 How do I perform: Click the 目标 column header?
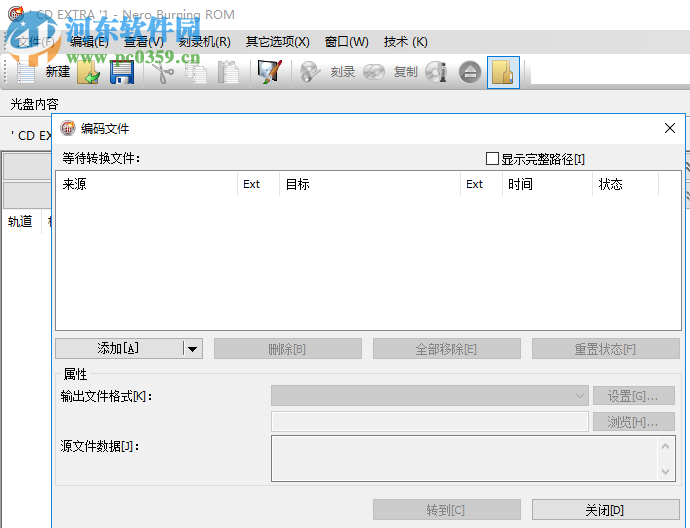point(370,184)
